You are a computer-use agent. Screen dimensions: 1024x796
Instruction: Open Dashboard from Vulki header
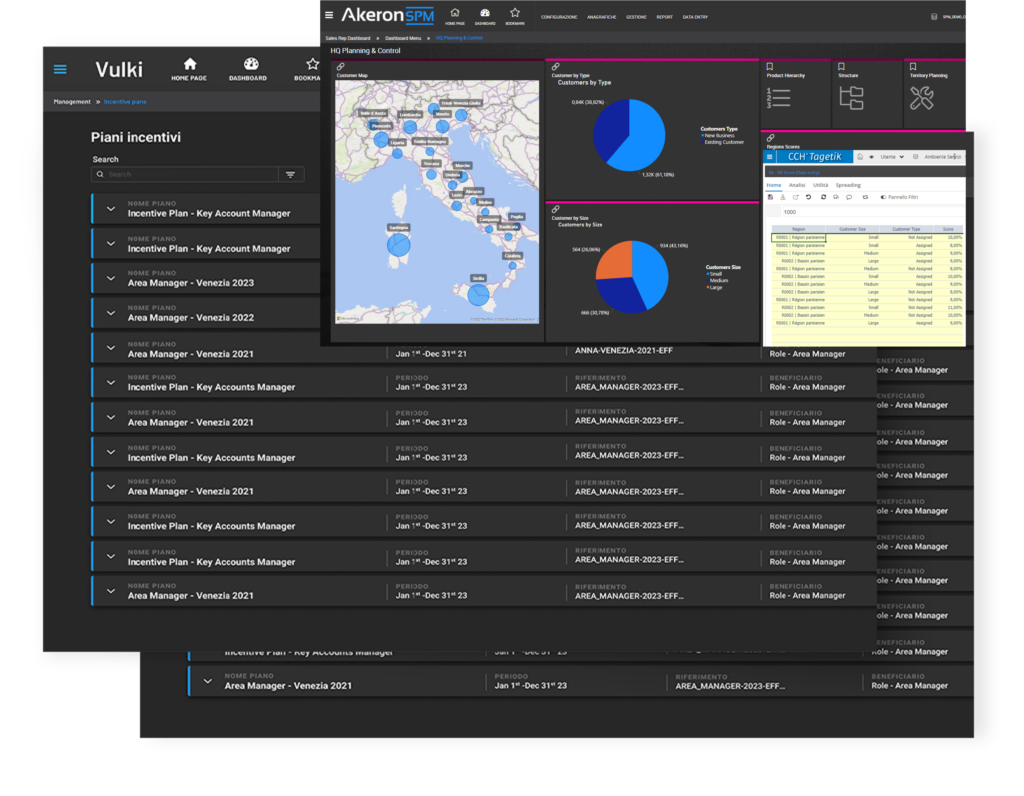tap(248, 69)
